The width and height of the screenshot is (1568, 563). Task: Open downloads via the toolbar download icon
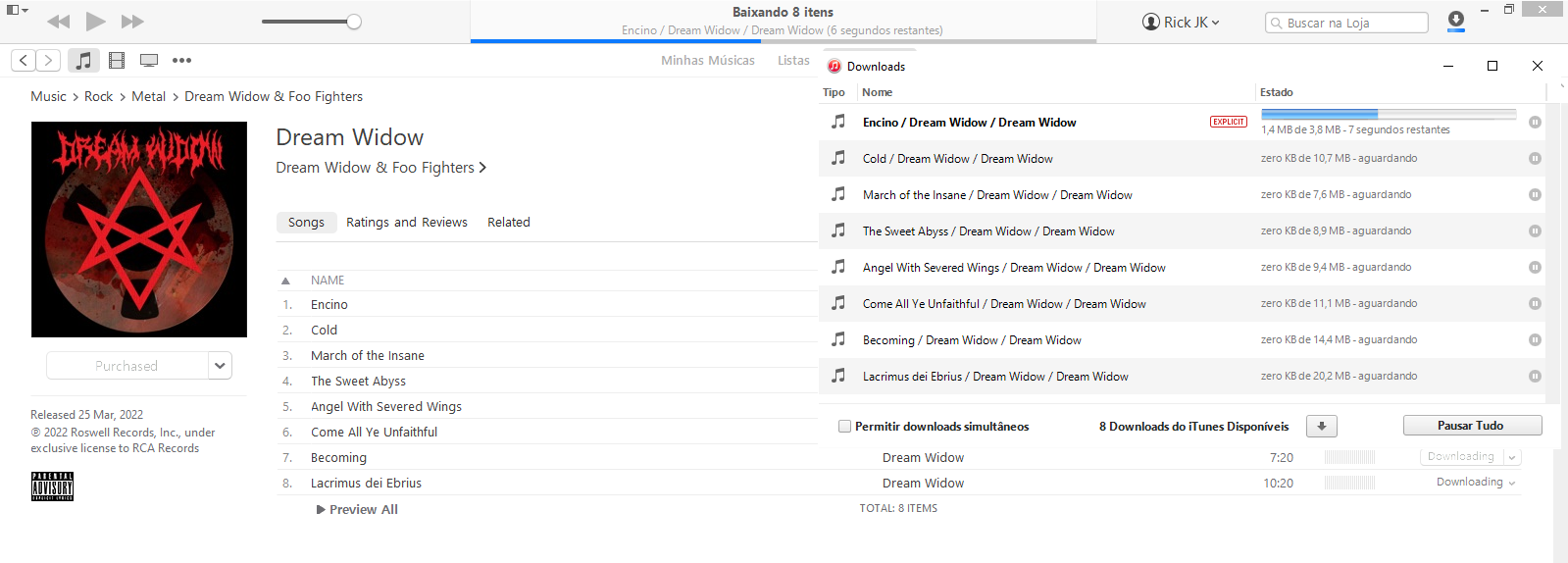point(1456,21)
